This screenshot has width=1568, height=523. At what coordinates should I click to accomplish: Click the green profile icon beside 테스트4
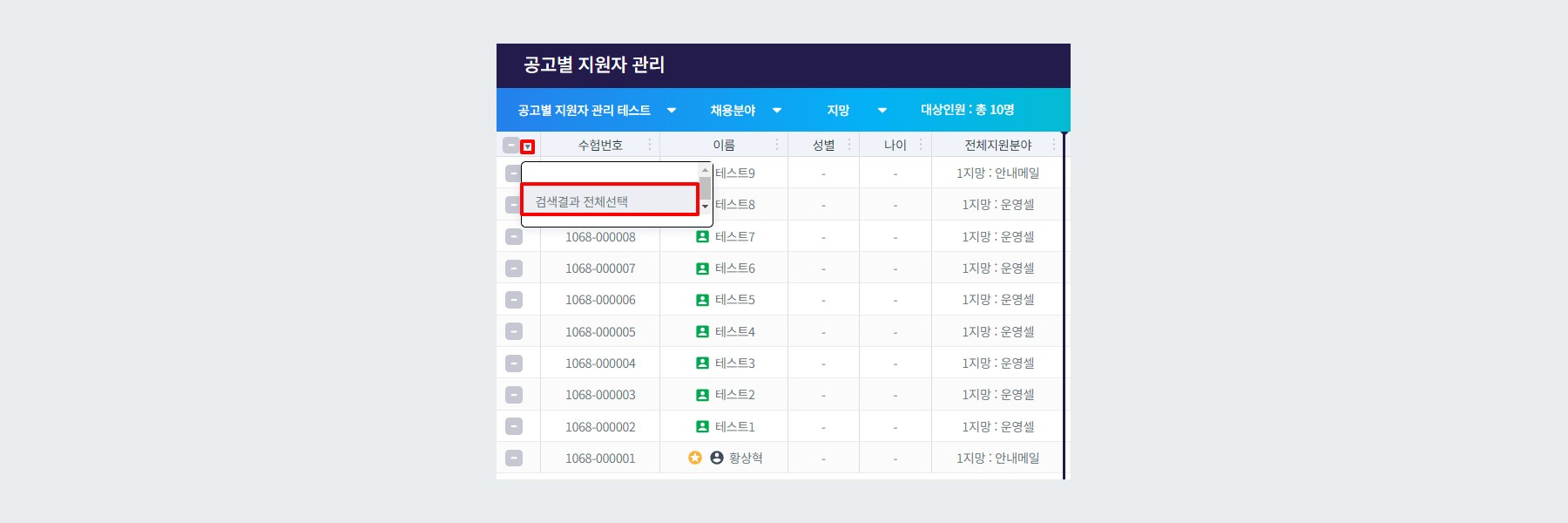pos(702,331)
